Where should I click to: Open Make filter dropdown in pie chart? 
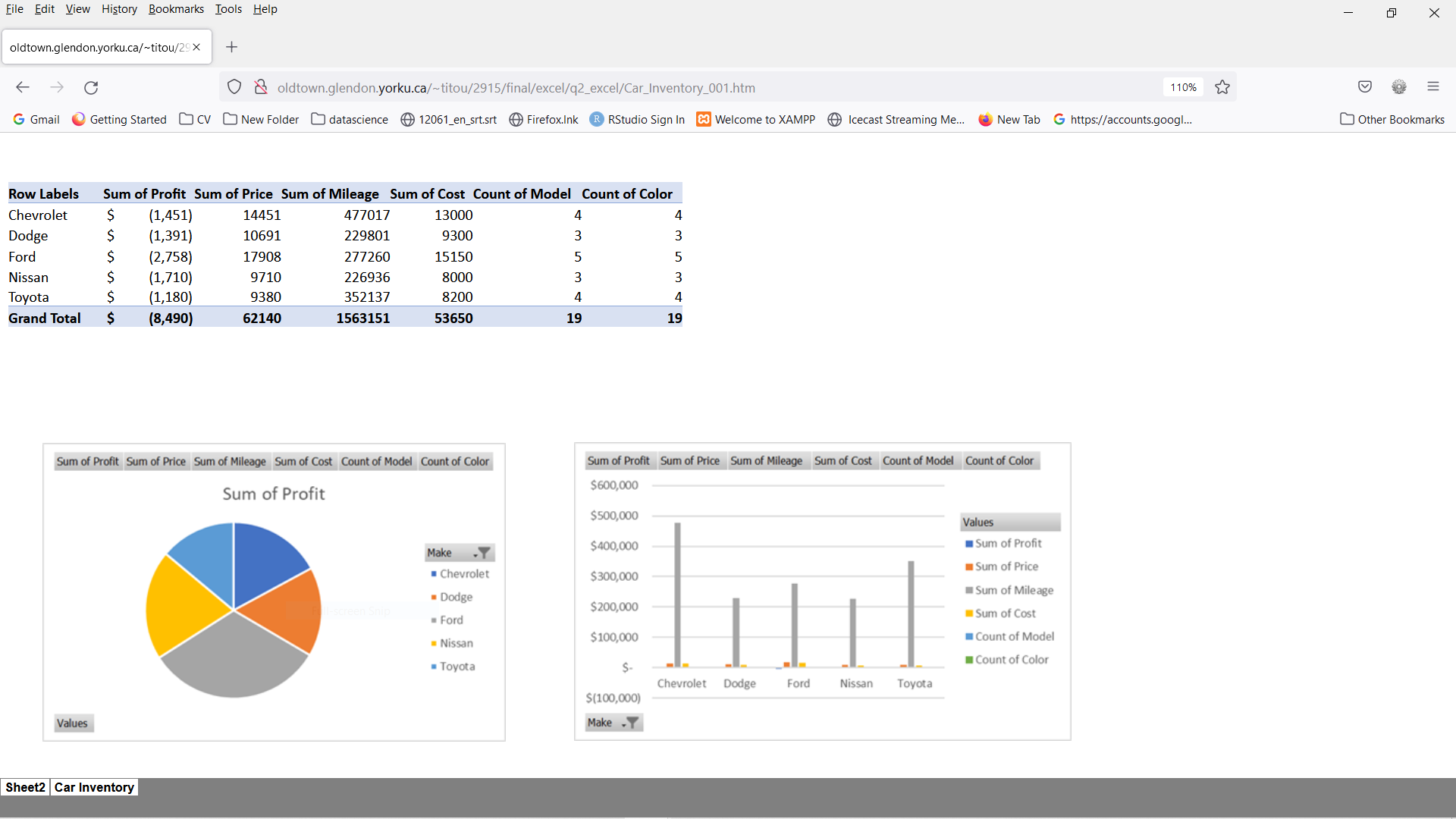(460, 553)
